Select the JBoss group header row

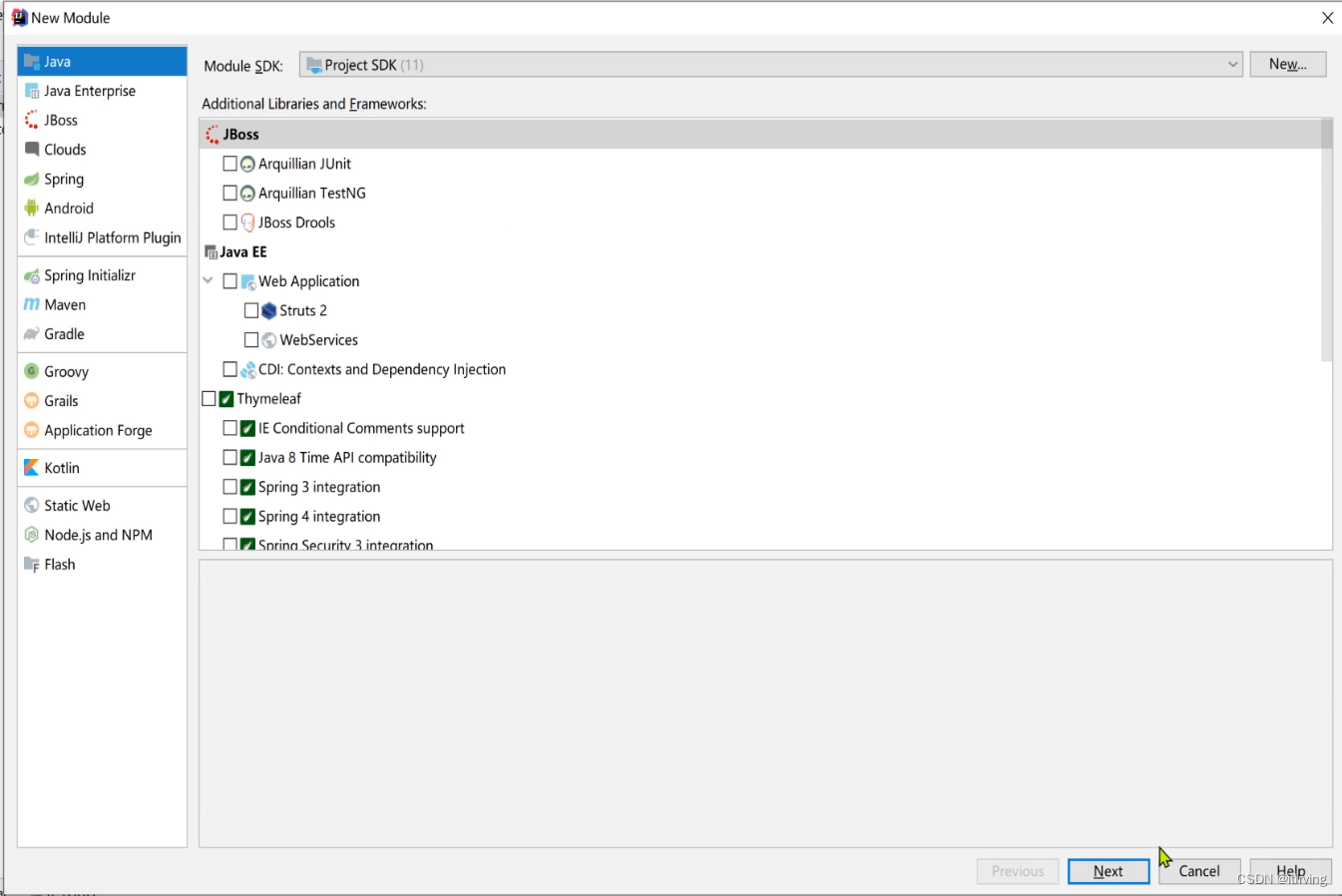click(x=759, y=135)
